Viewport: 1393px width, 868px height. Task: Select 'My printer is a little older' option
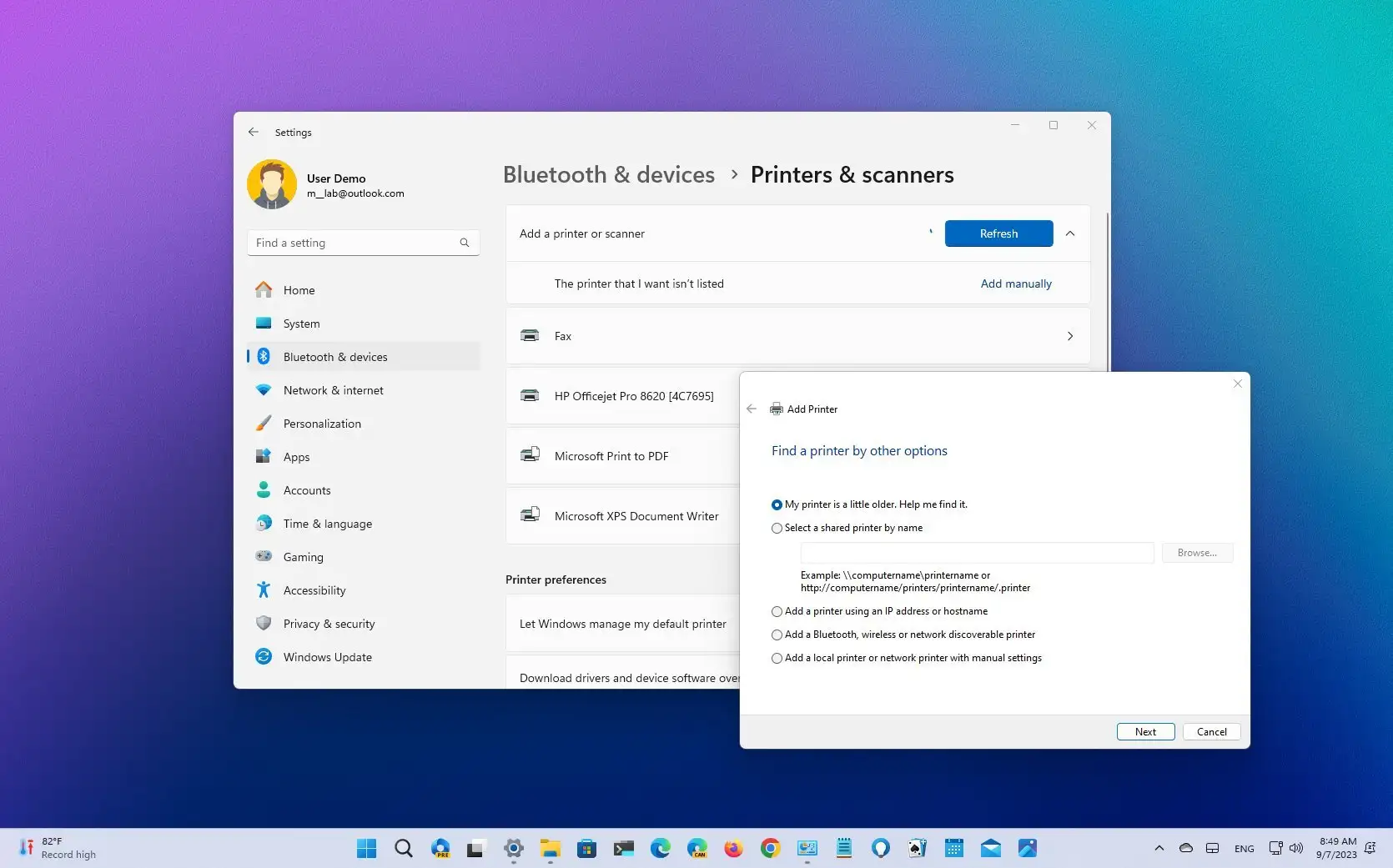click(870, 504)
